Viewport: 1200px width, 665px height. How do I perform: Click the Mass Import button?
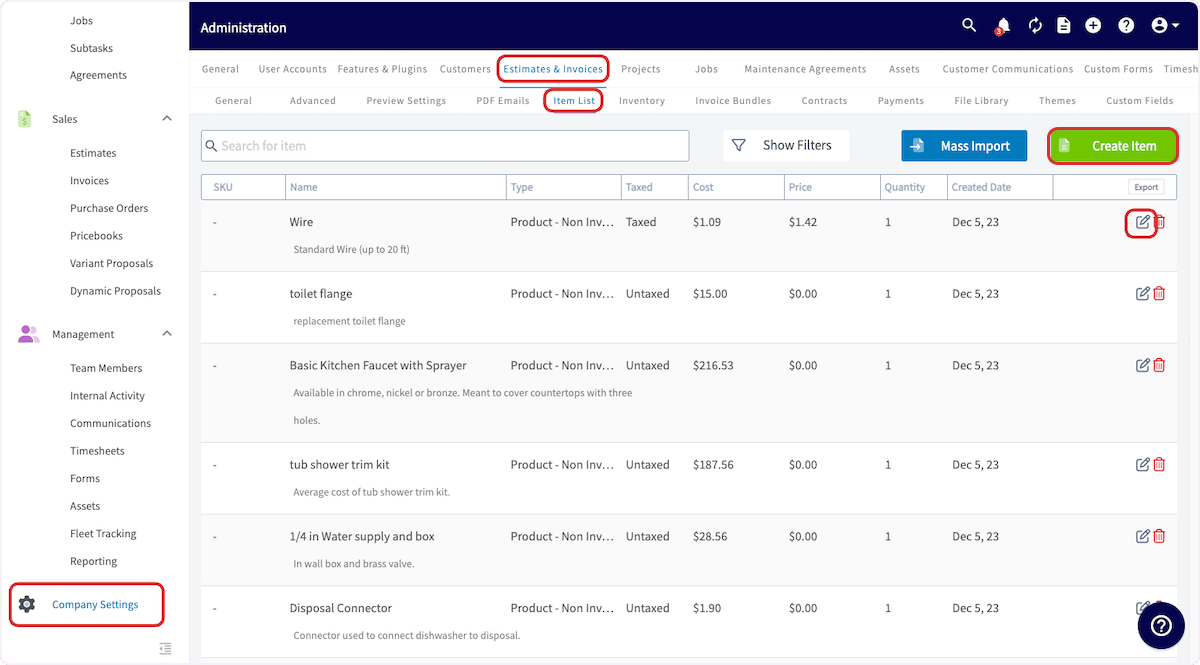click(964, 146)
